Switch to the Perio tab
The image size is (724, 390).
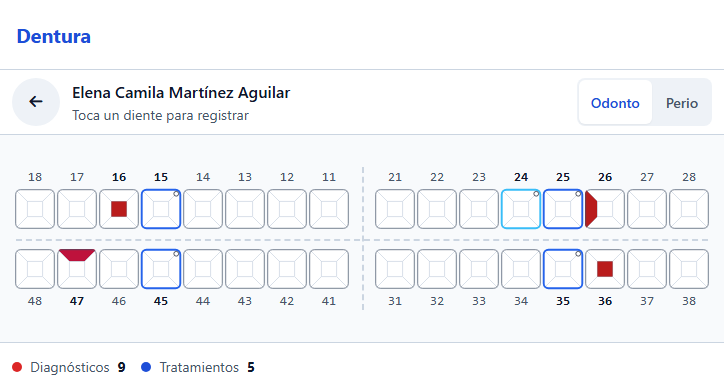coord(682,102)
